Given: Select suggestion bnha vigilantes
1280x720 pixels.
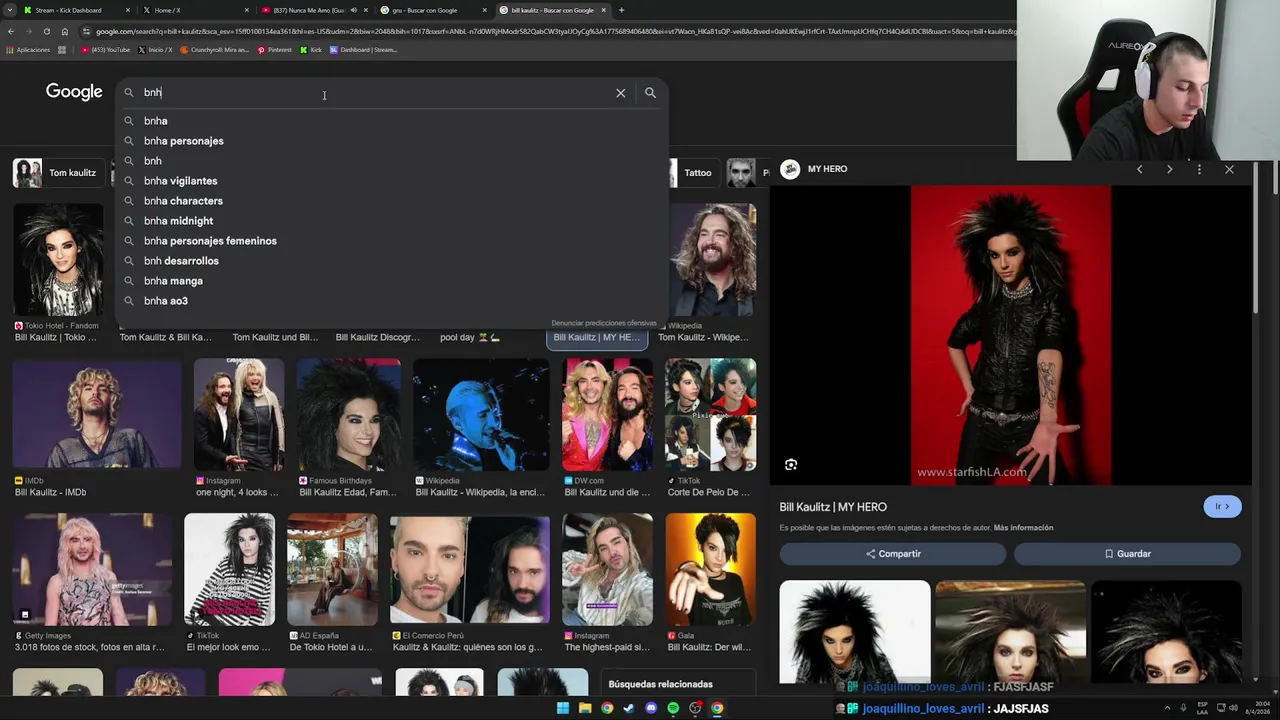Looking at the screenshot, I should pos(392,181).
